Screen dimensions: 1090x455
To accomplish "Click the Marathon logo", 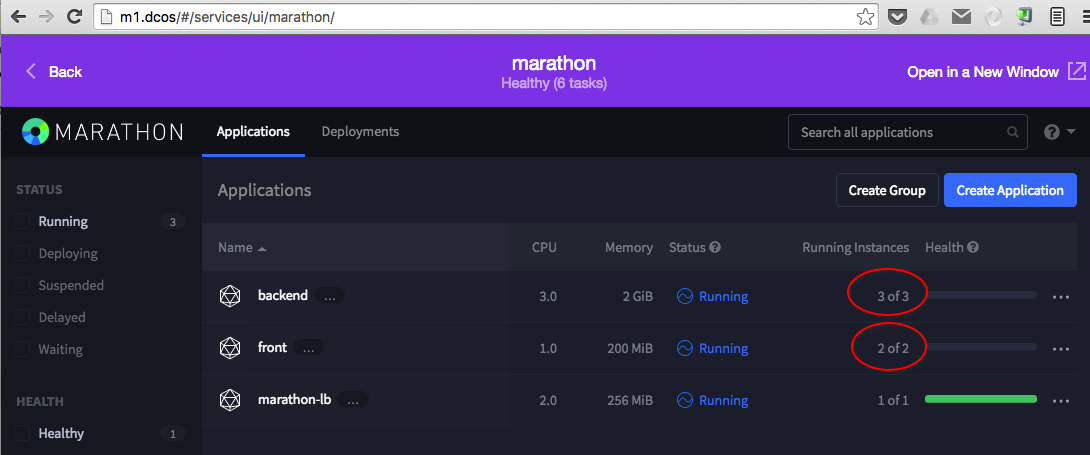I will (x=101, y=131).
